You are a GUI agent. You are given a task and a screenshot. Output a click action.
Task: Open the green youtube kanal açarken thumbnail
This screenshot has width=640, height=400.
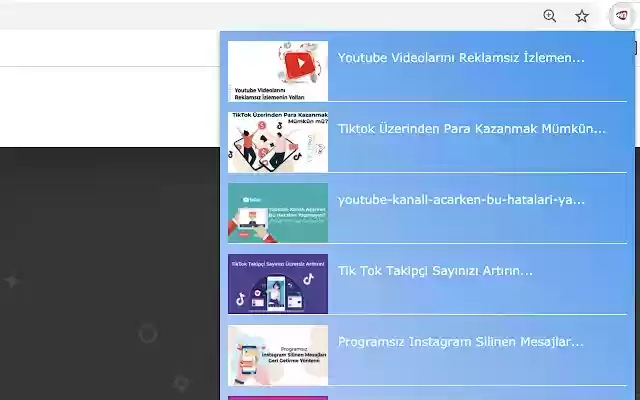click(x=278, y=213)
